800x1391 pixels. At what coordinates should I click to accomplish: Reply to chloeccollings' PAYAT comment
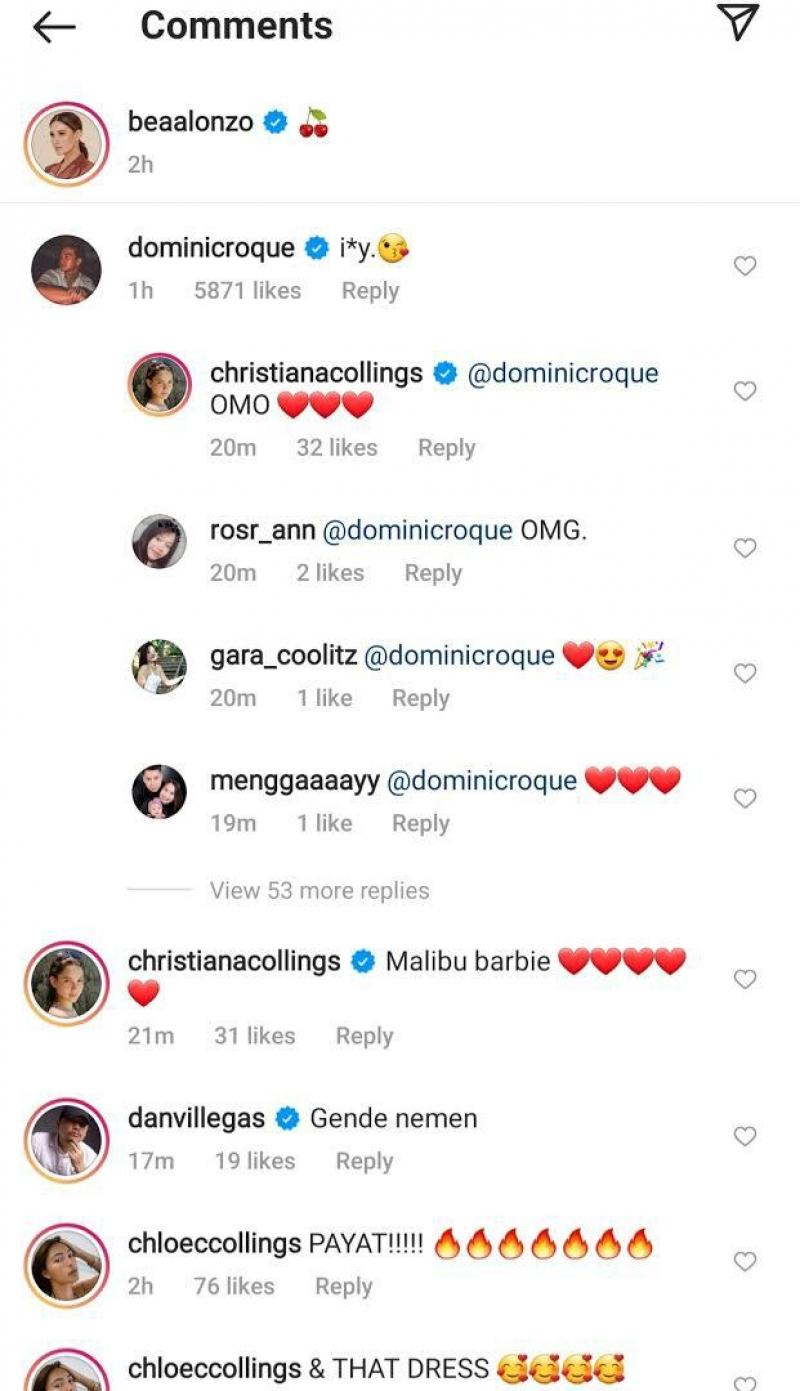[343, 1286]
